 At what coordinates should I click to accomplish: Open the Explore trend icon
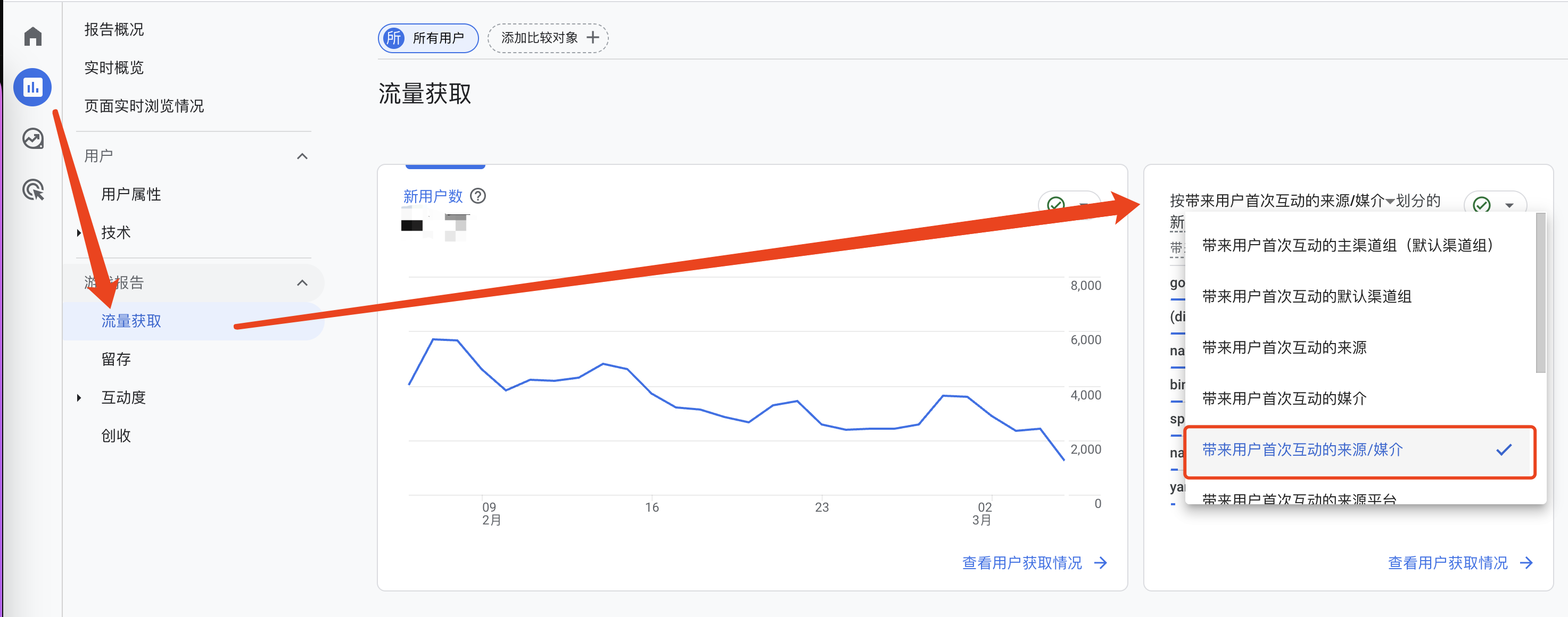click(33, 139)
